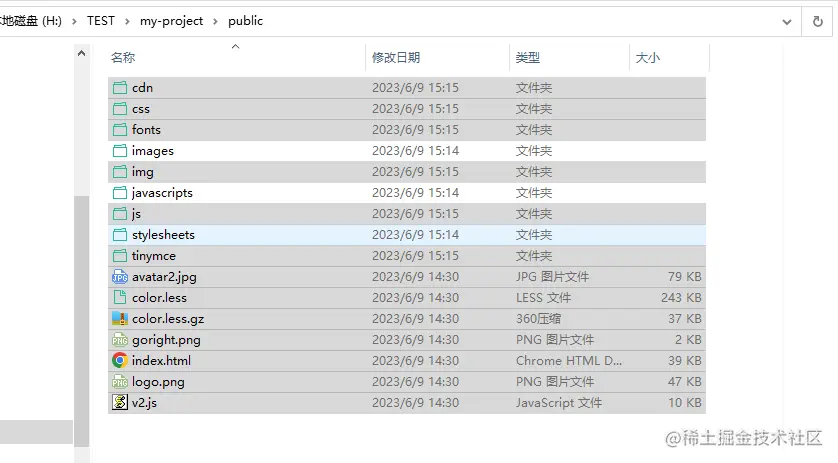Click the file icon of color.less
The height and width of the screenshot is (463, 838).
click(x=120, y=298)
